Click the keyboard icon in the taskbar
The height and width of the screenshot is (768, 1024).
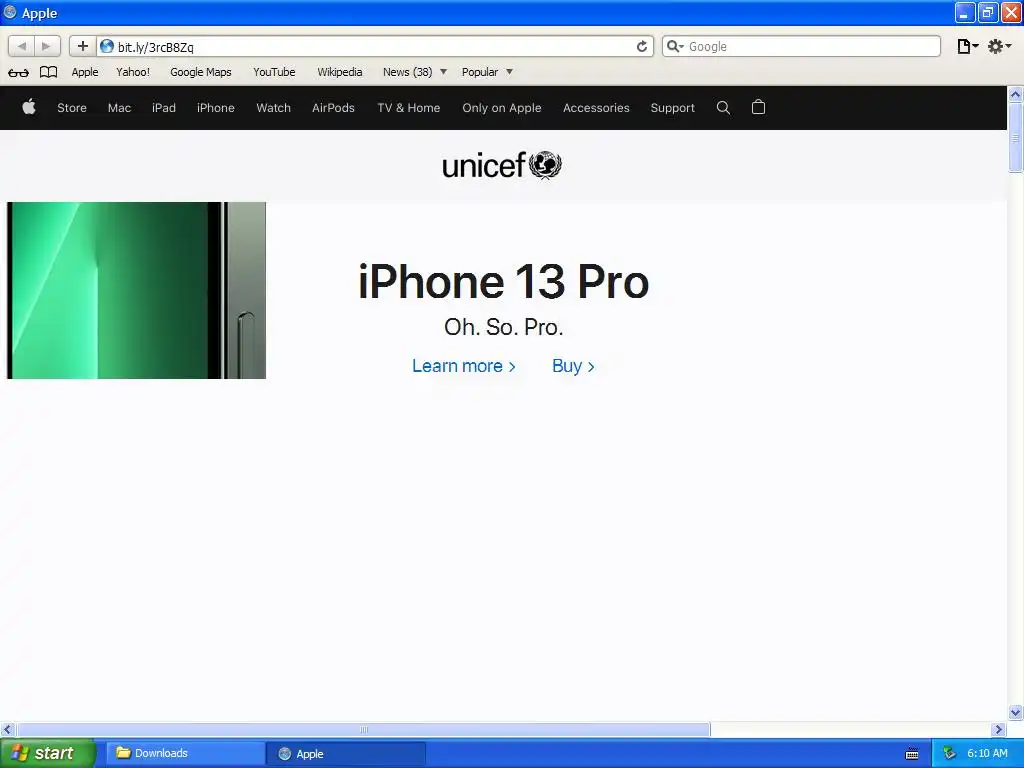pos(912,754)
